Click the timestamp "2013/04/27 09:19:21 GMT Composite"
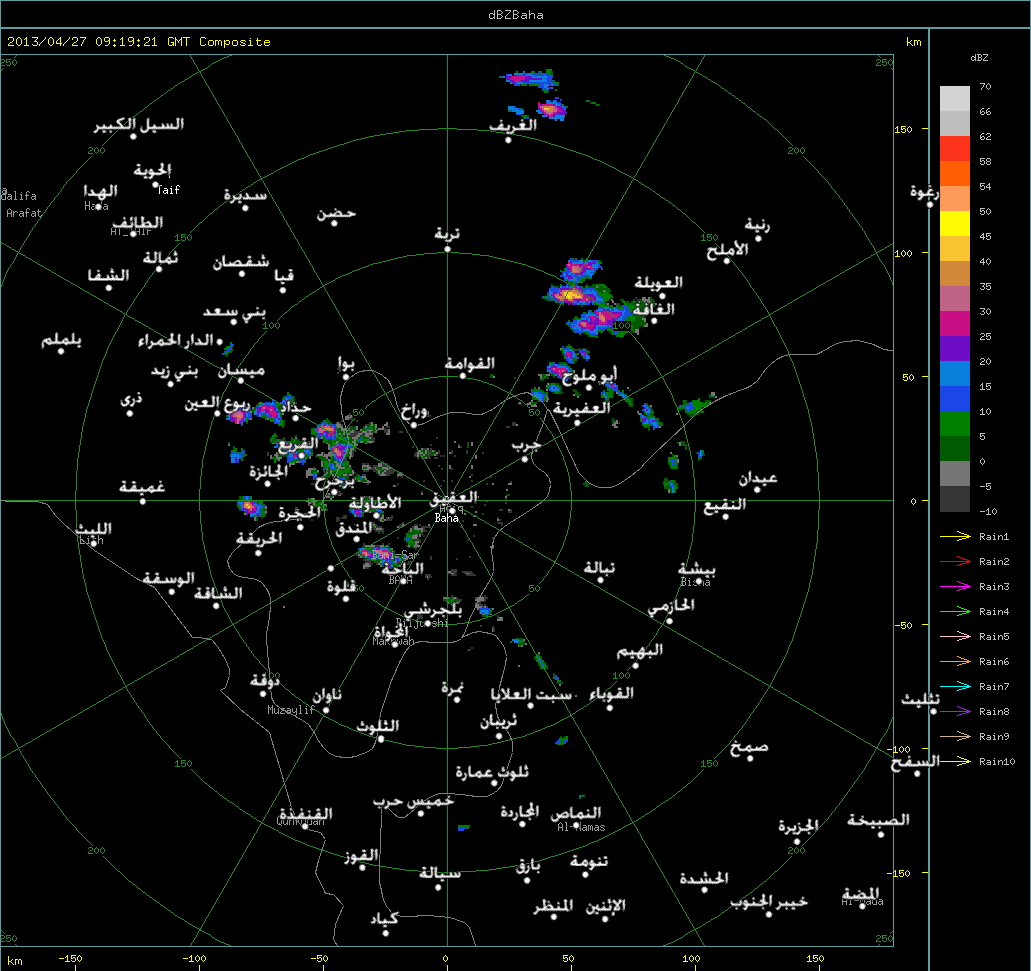The image size is (1031, 971). click(x=139, y=42)
